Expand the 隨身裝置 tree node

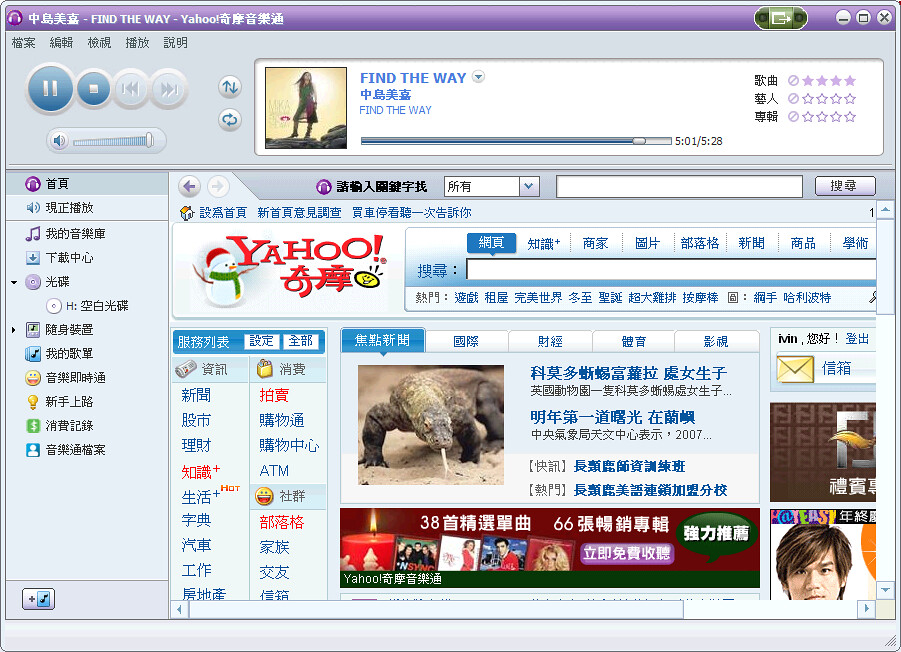click(13, 330)
